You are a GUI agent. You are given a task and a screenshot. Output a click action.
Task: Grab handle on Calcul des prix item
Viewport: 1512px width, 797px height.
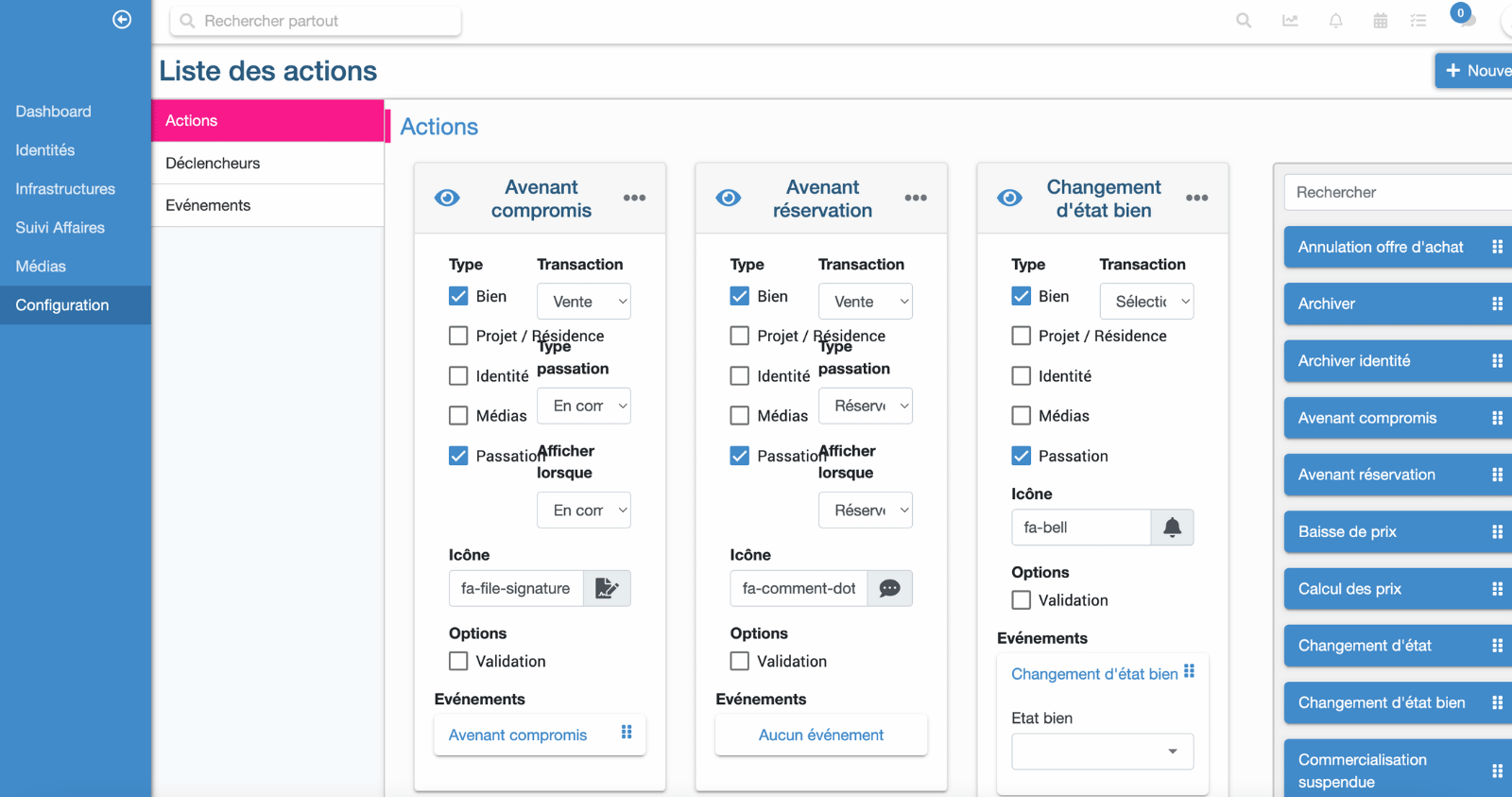pos(1497,589)
